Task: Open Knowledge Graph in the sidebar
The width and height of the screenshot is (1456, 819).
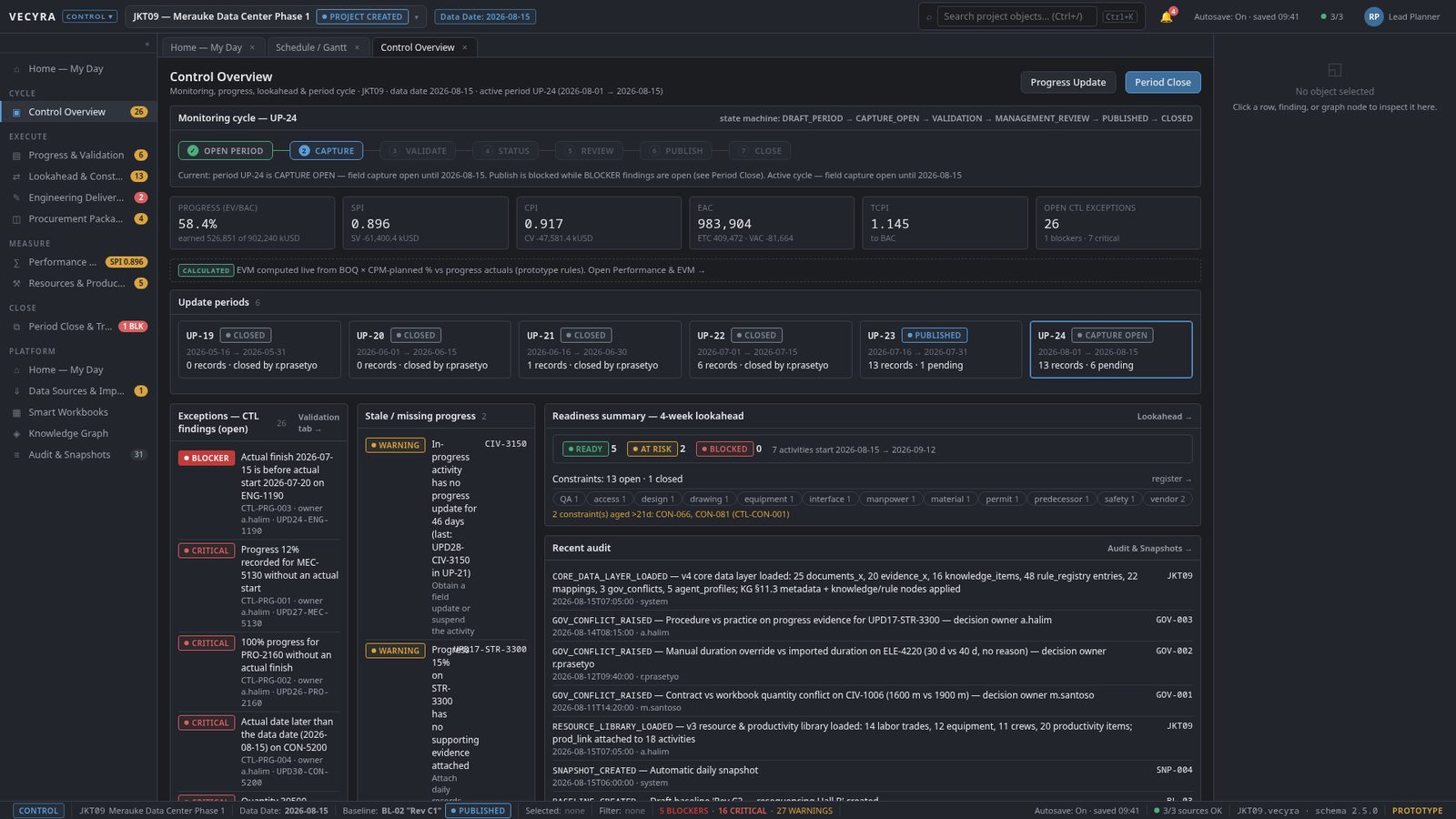Action: (76, 434)
